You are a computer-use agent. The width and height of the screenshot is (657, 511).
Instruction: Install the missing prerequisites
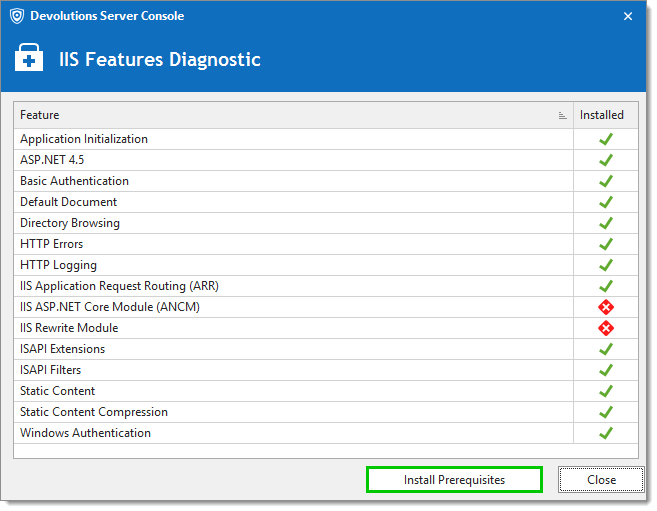click(x=454, y=480)
